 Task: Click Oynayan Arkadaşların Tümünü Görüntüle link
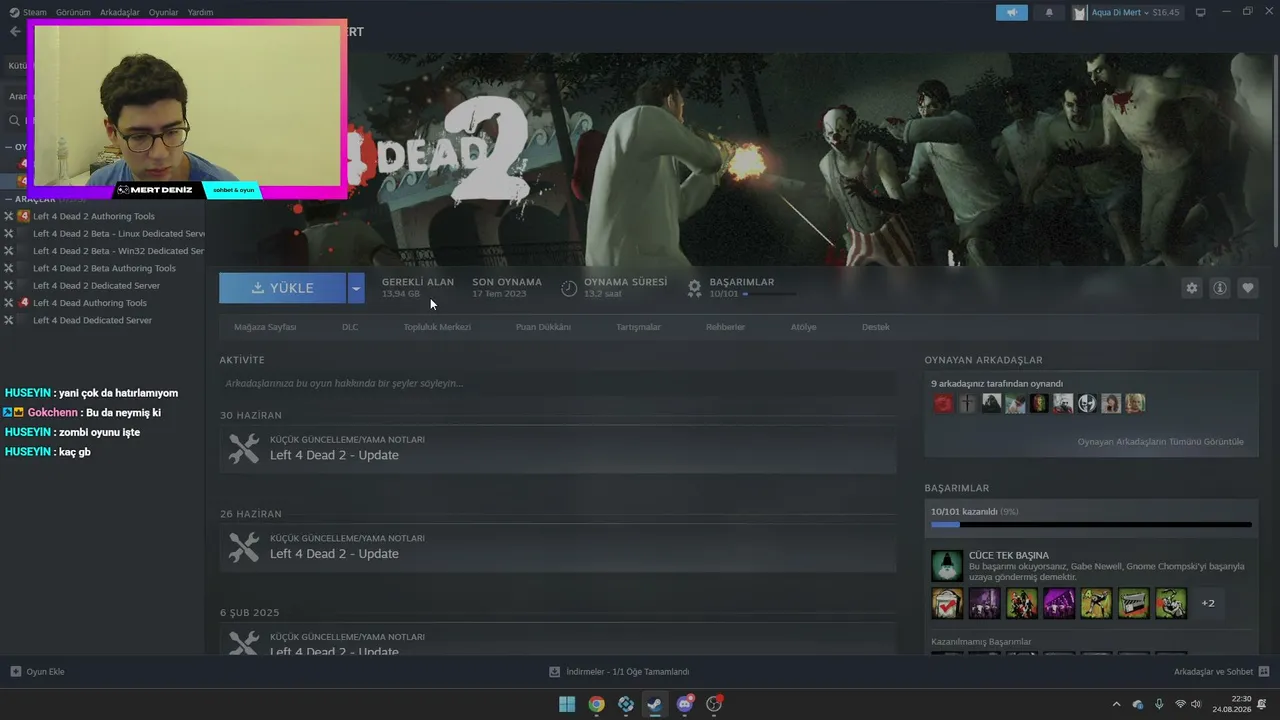tap(1160, 442)
